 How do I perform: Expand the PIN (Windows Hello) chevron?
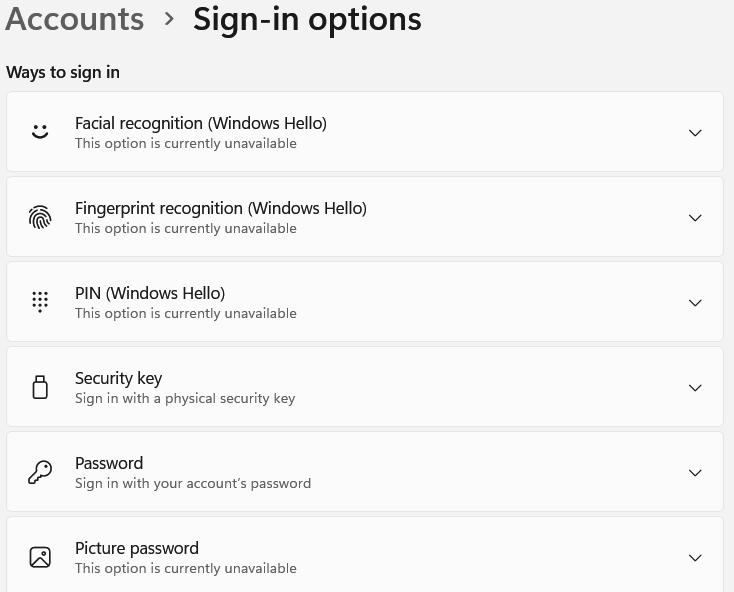pyautogui.click(x=695, y=303)
